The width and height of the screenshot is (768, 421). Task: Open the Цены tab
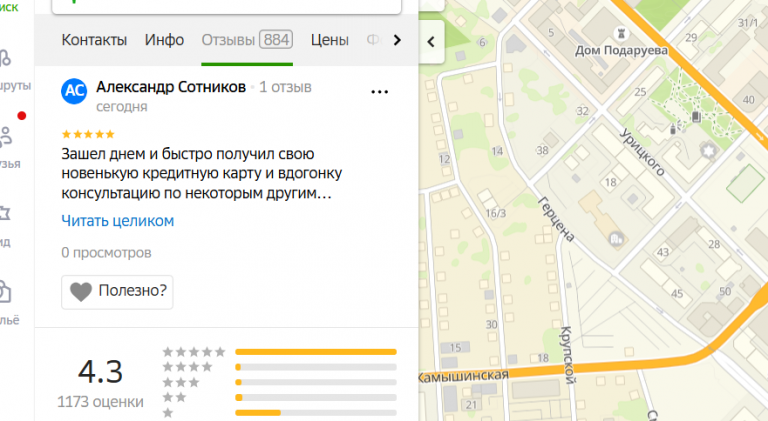tap(330, 40)
